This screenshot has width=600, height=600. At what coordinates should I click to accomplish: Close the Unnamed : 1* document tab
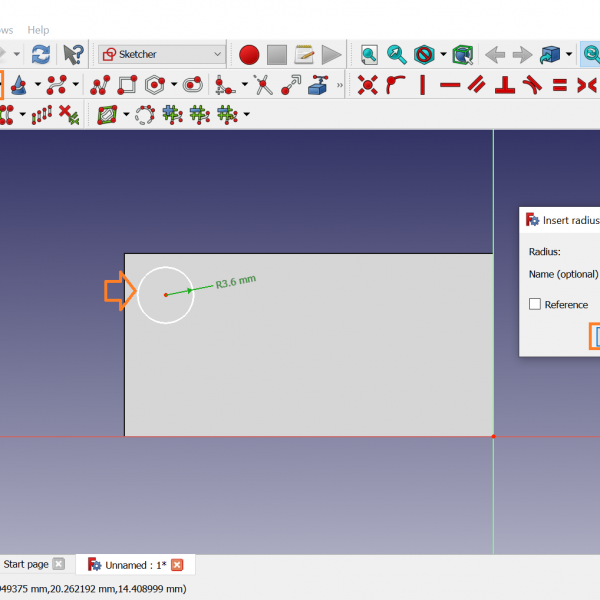point(177,565)
